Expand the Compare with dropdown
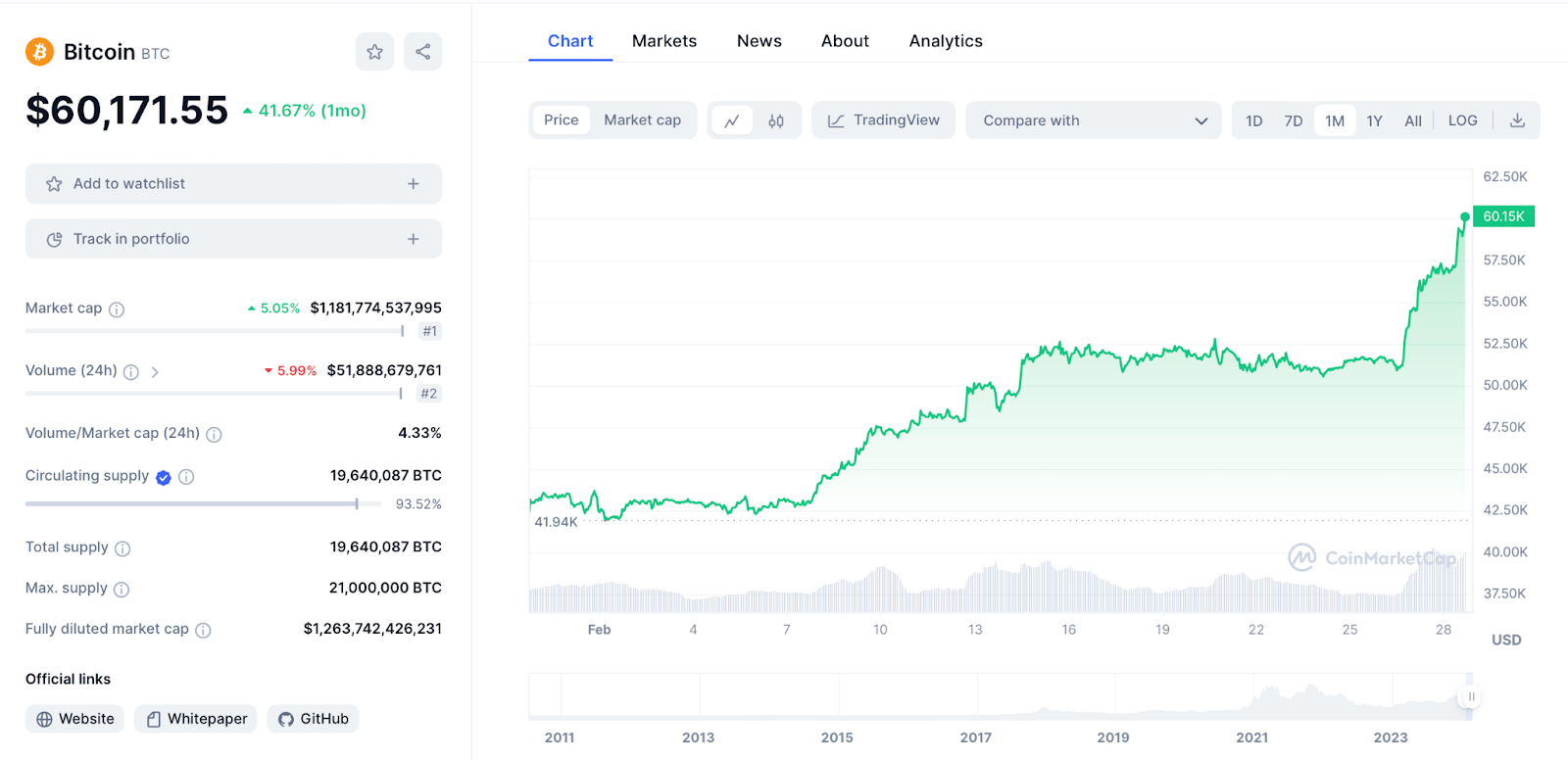Viewport: 1568px width, 760px height. pyautogui.click(x=1094, y=120)
